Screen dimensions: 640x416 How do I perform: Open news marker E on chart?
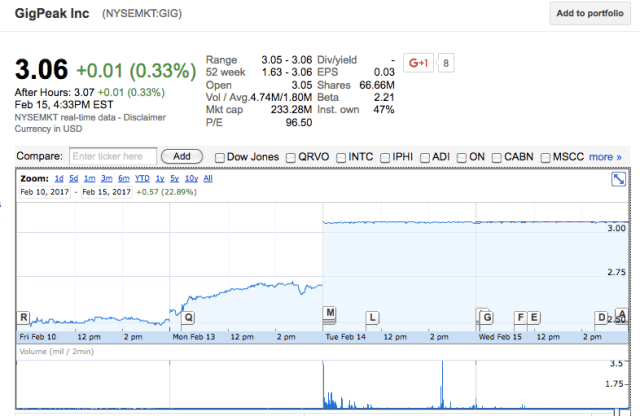coord(535,317)
